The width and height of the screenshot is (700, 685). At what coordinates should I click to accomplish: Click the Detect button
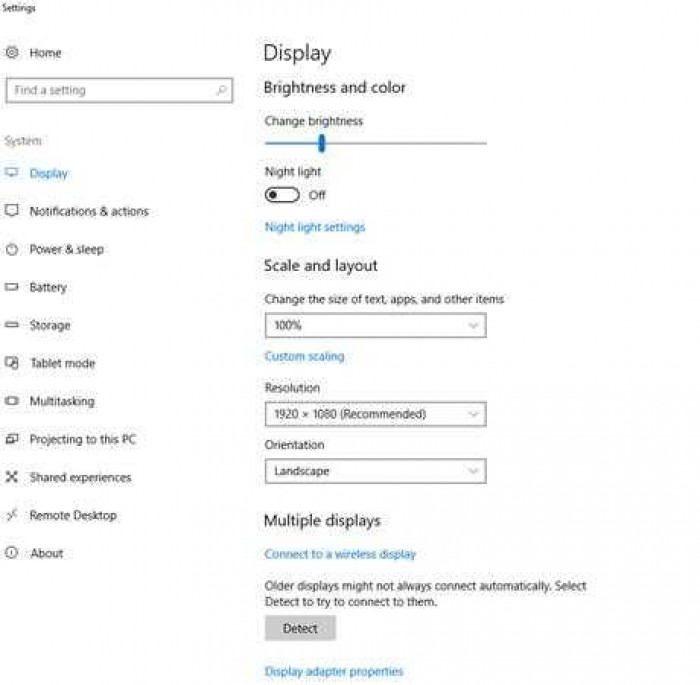tap(300, 628)
